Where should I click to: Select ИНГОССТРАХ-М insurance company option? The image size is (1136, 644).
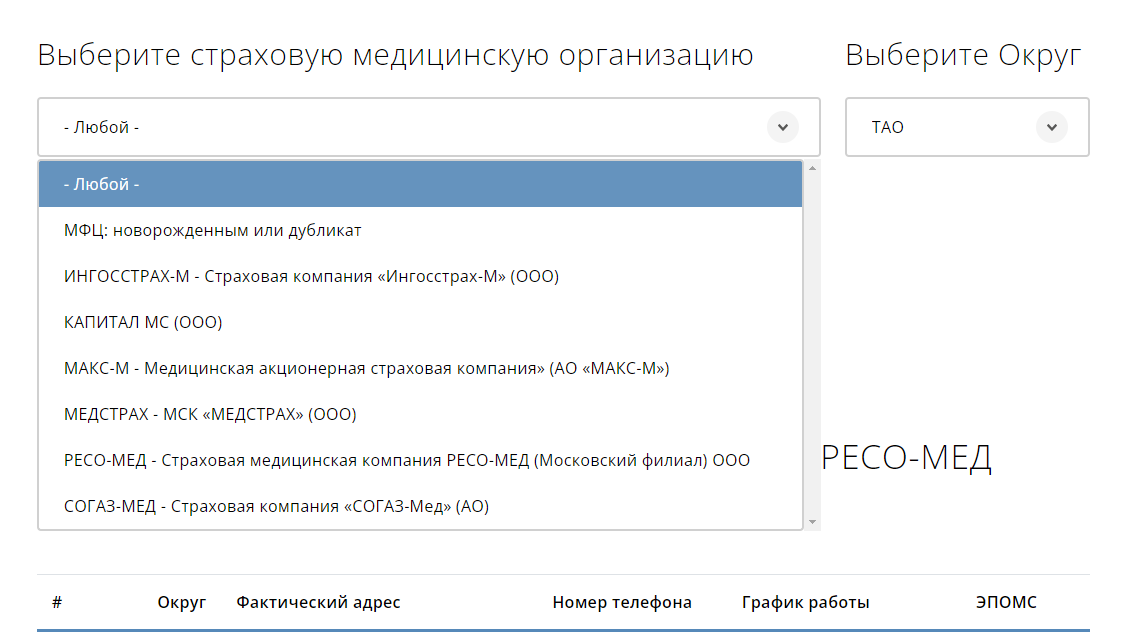420,276
